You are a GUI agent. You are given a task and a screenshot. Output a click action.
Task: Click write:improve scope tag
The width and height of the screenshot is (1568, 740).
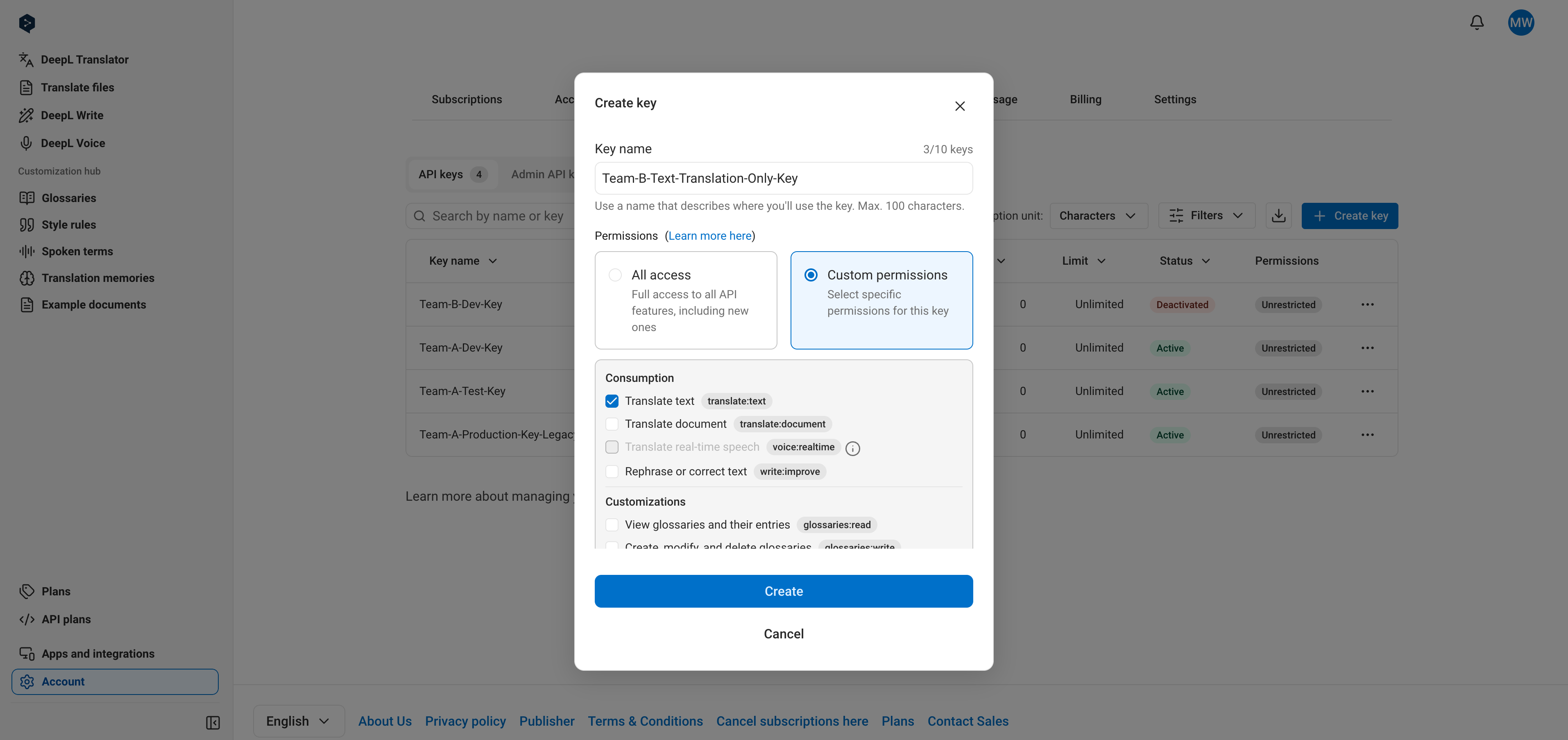coord(789,471)
